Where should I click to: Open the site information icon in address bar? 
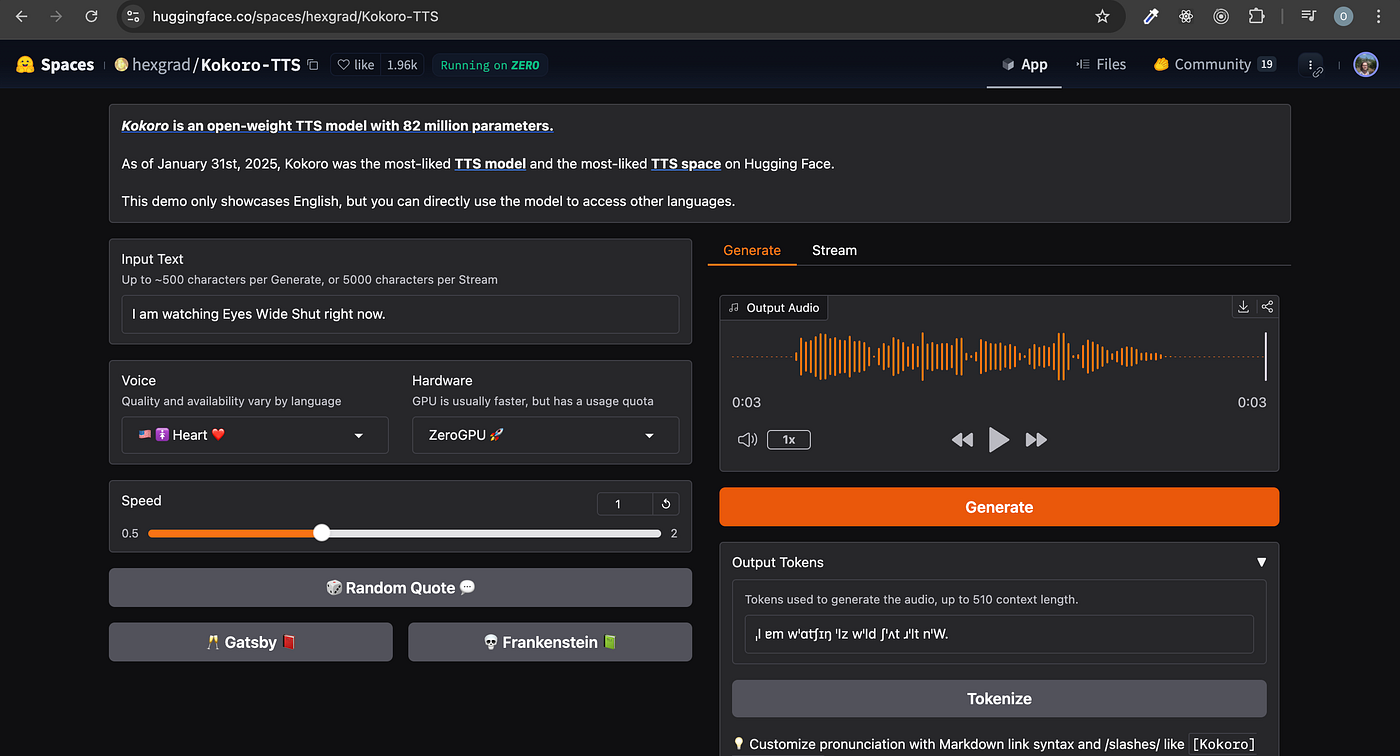pyautogui.click(x=134, y=16)
